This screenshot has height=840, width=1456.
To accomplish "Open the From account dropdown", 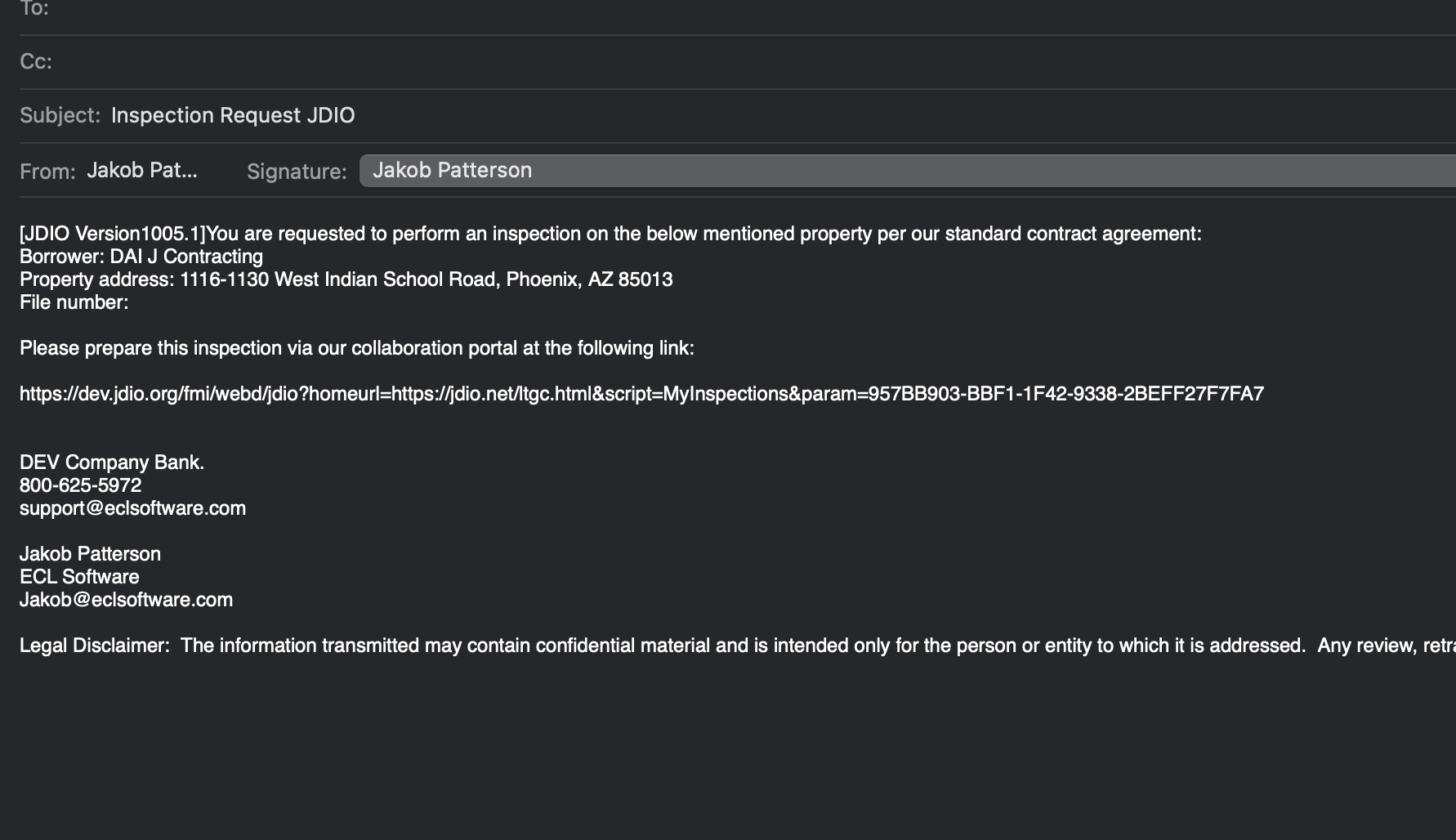I will pos(142,171).
